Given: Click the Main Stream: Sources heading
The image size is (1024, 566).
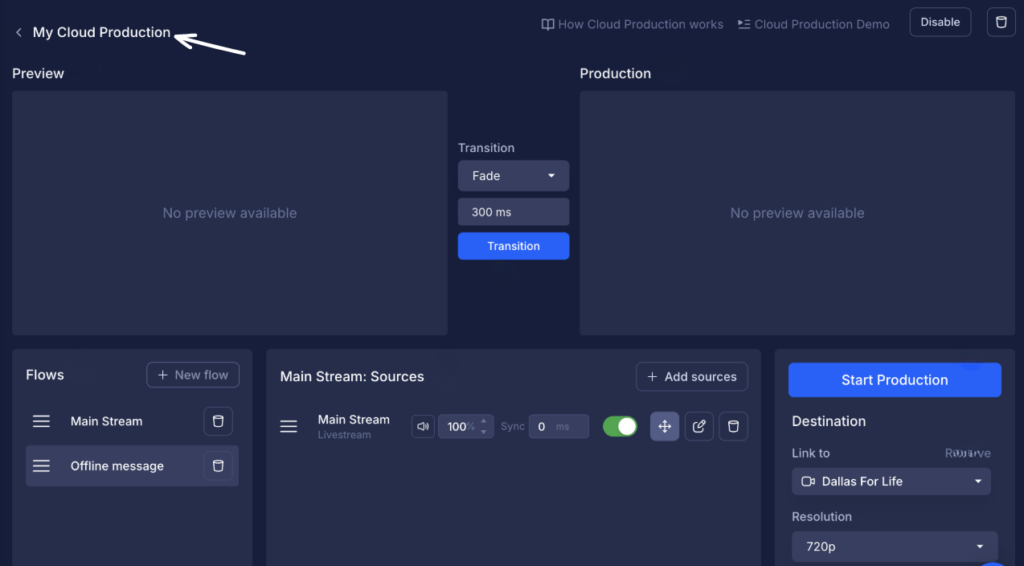Looking at the screenshot, I should 351,377.
